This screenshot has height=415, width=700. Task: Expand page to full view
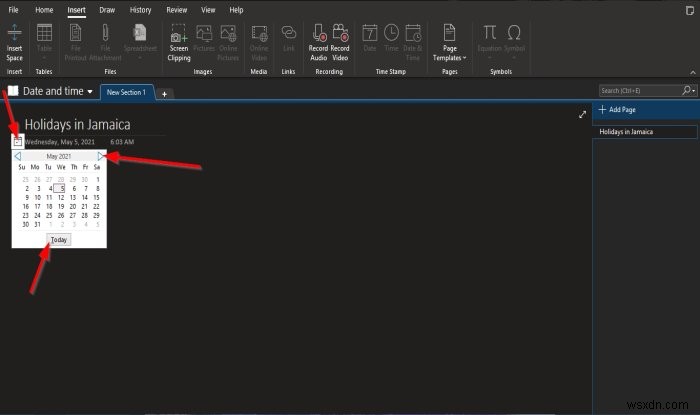click(582, 115)
